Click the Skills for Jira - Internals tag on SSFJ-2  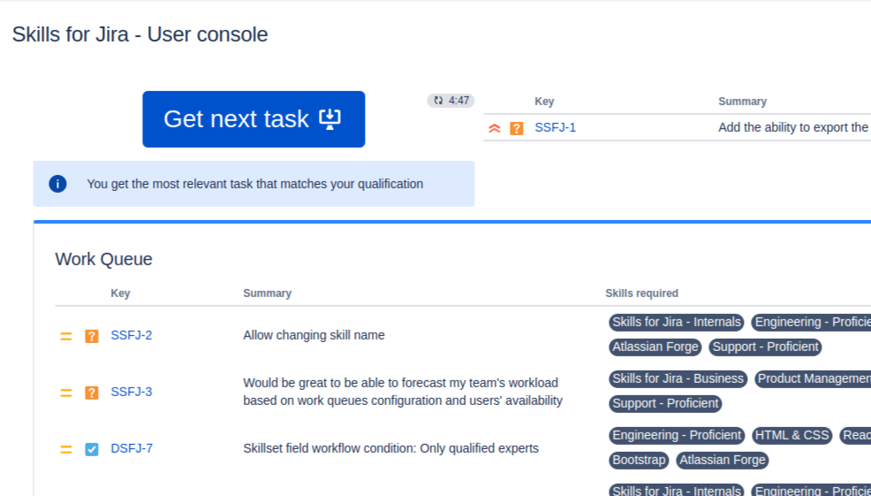point(676,322)
